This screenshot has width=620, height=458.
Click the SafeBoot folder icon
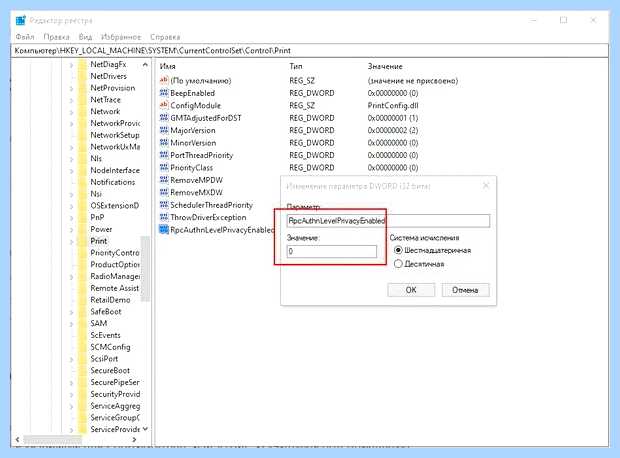[82, 312]
